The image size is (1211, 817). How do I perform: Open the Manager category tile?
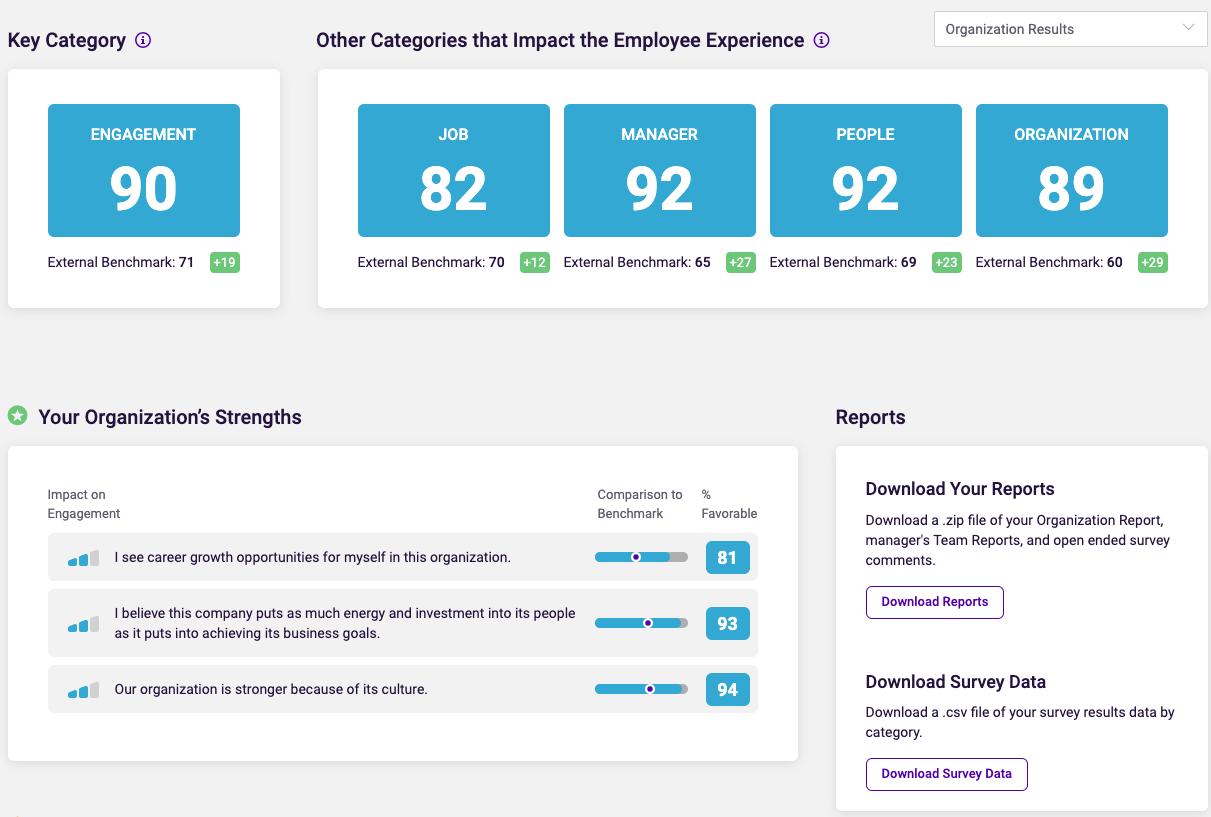point(659,170)
